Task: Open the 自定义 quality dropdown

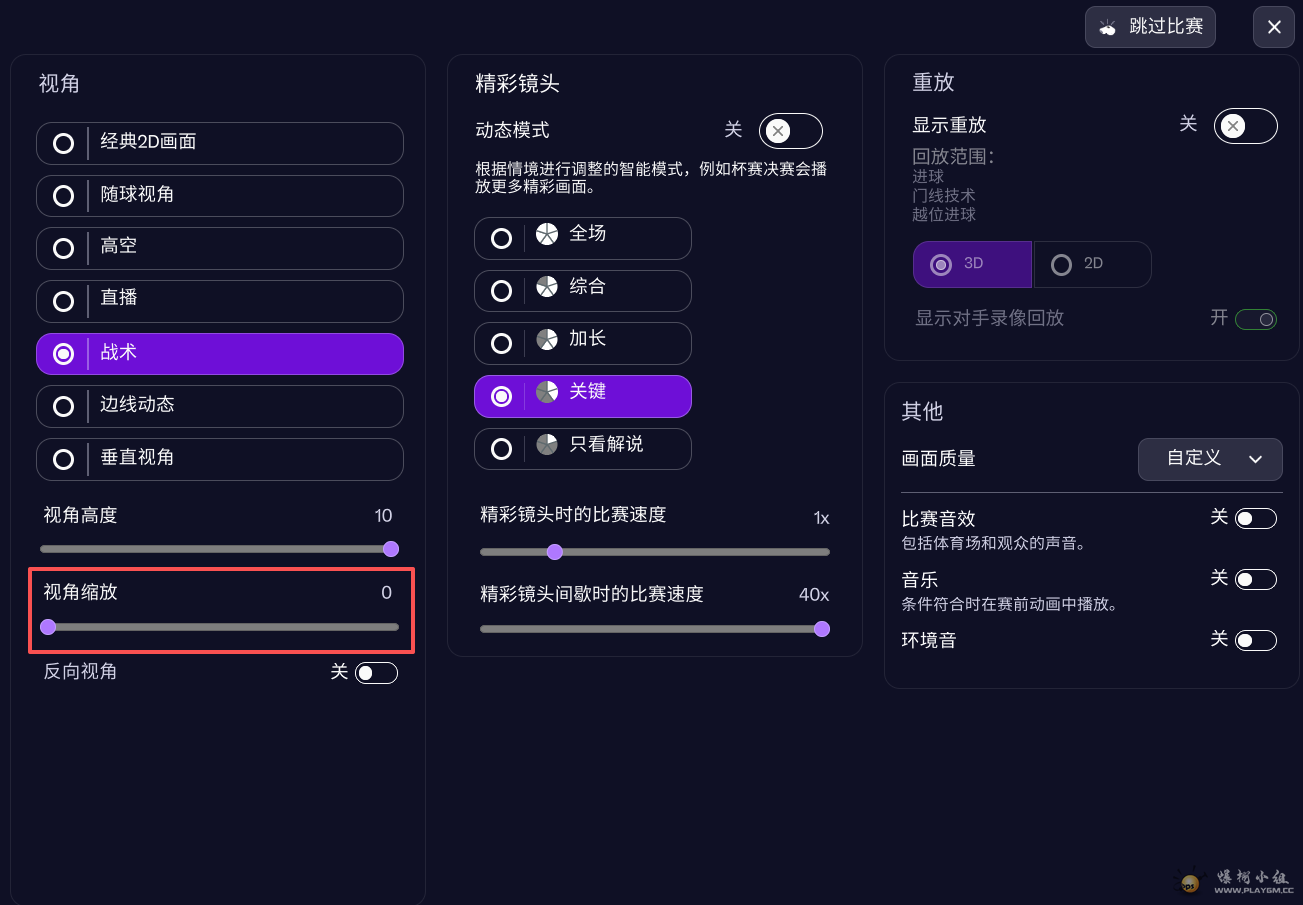Action: click(x=1210, y=459)
